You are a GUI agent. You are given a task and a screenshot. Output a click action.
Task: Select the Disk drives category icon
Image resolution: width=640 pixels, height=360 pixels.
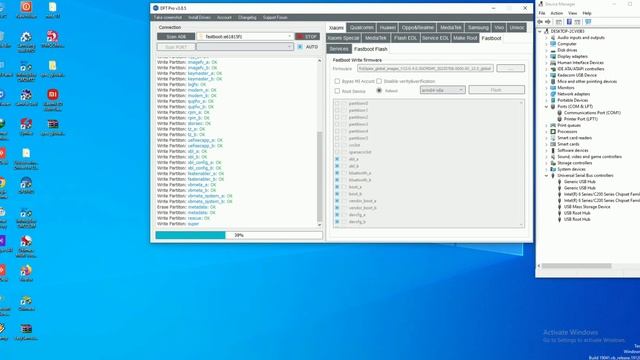click(x=553, y=50)
